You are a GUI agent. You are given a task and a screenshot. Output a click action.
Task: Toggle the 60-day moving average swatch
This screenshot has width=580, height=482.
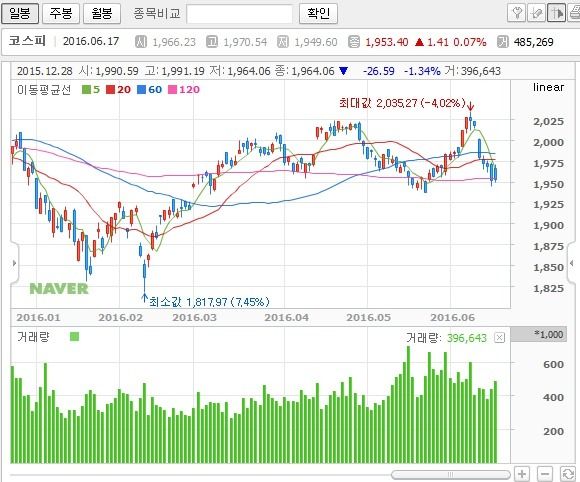point(141,90)
